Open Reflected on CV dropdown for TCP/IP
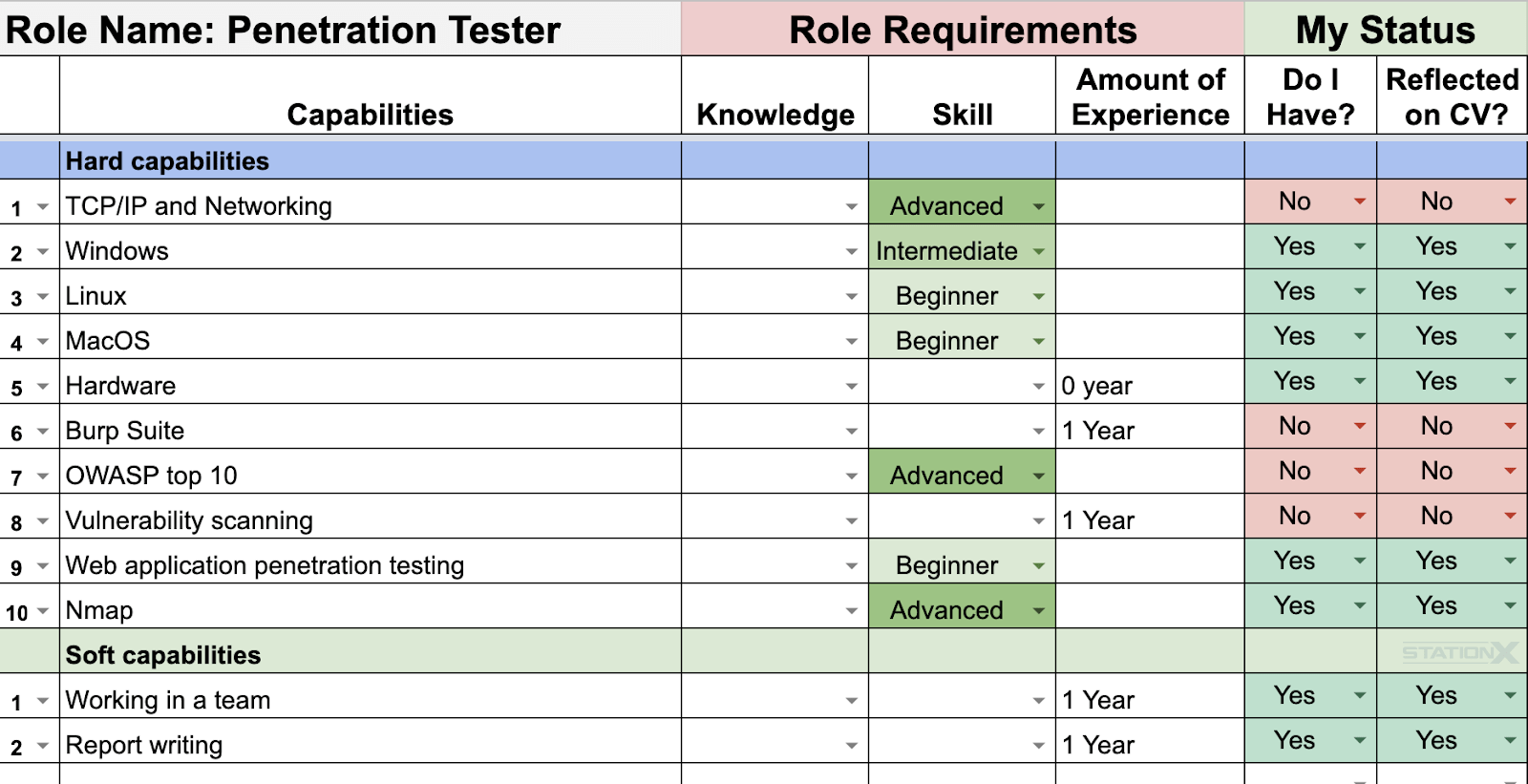The image size is (1528, 784). coord(1510,201)
